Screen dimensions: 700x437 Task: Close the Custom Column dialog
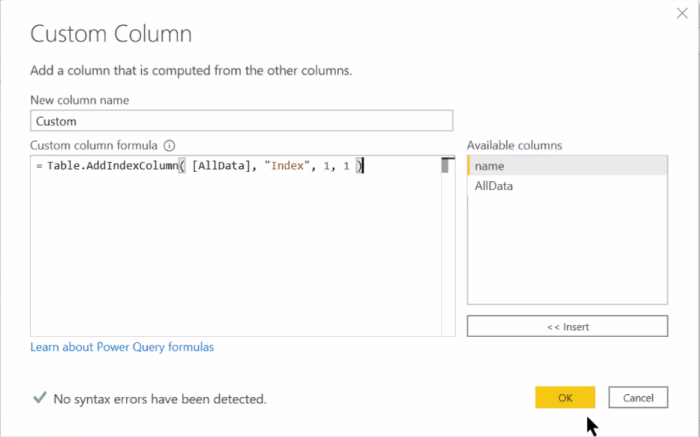682,13
